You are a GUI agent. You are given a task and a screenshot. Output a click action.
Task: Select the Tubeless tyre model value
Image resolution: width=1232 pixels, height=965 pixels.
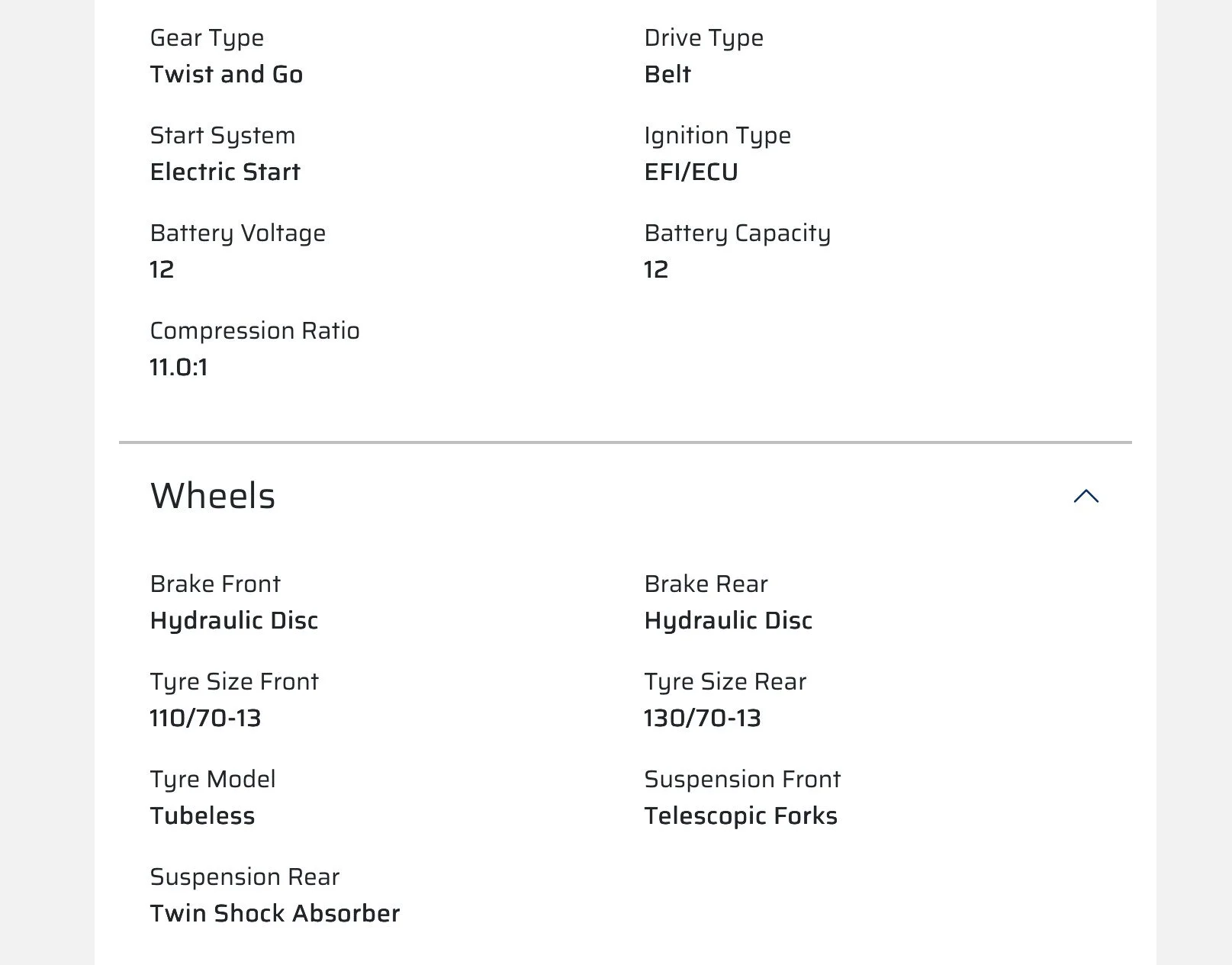[x=203, y=815]
